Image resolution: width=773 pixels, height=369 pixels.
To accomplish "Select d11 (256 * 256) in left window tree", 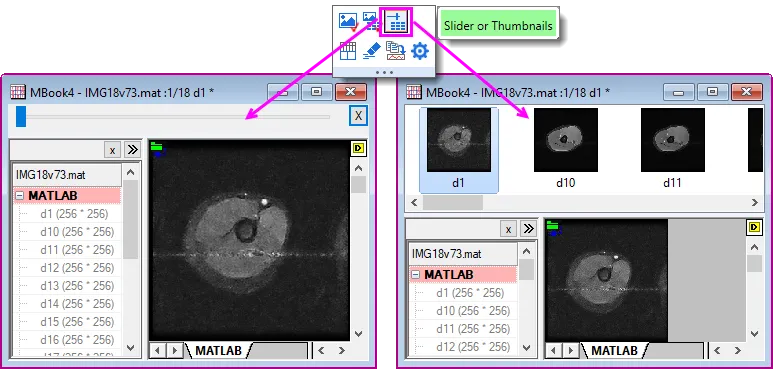I will (x=77, y=250).
